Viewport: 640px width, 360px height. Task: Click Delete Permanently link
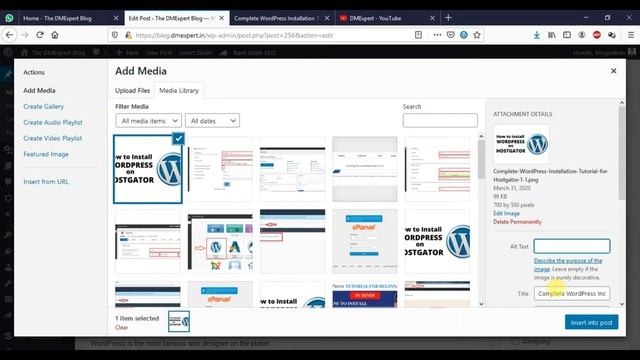pyautogui.click(x=517, y=222)
